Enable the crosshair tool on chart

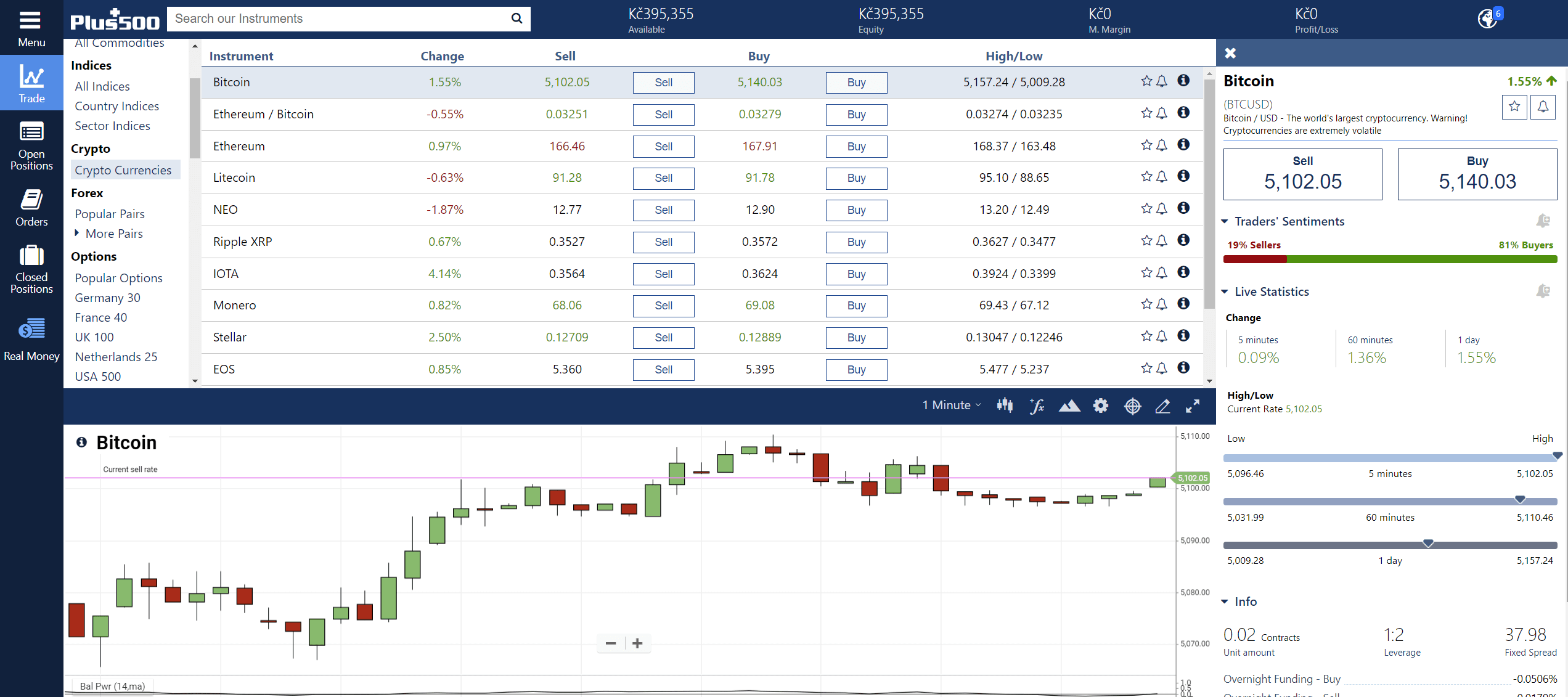pyautogui.click(x=1132, y=406)
